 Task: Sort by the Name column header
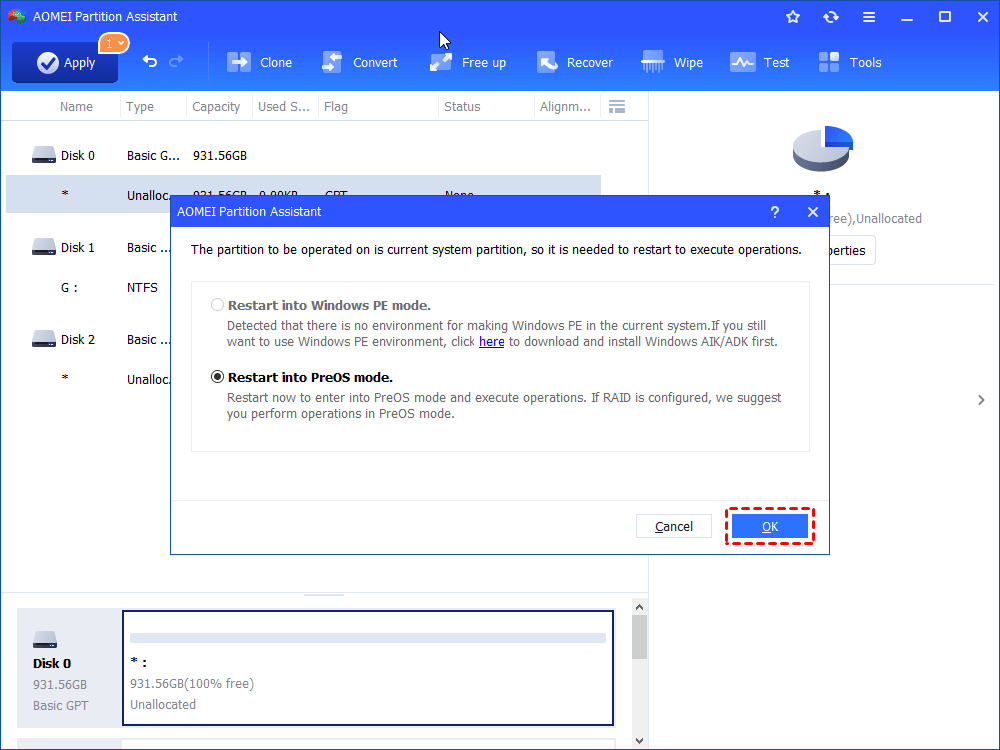pyautogui.click(x=76, y=107)
